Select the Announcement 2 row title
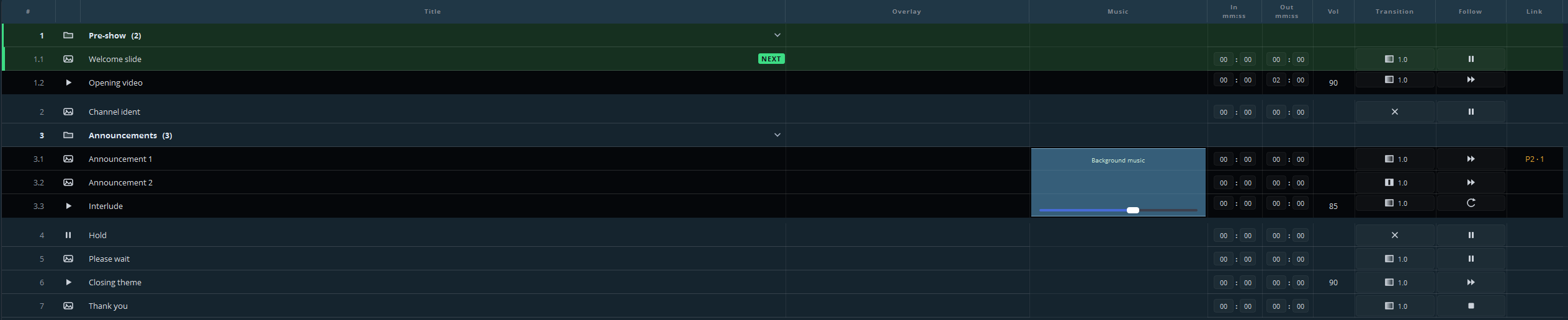 tap(120, 182)
